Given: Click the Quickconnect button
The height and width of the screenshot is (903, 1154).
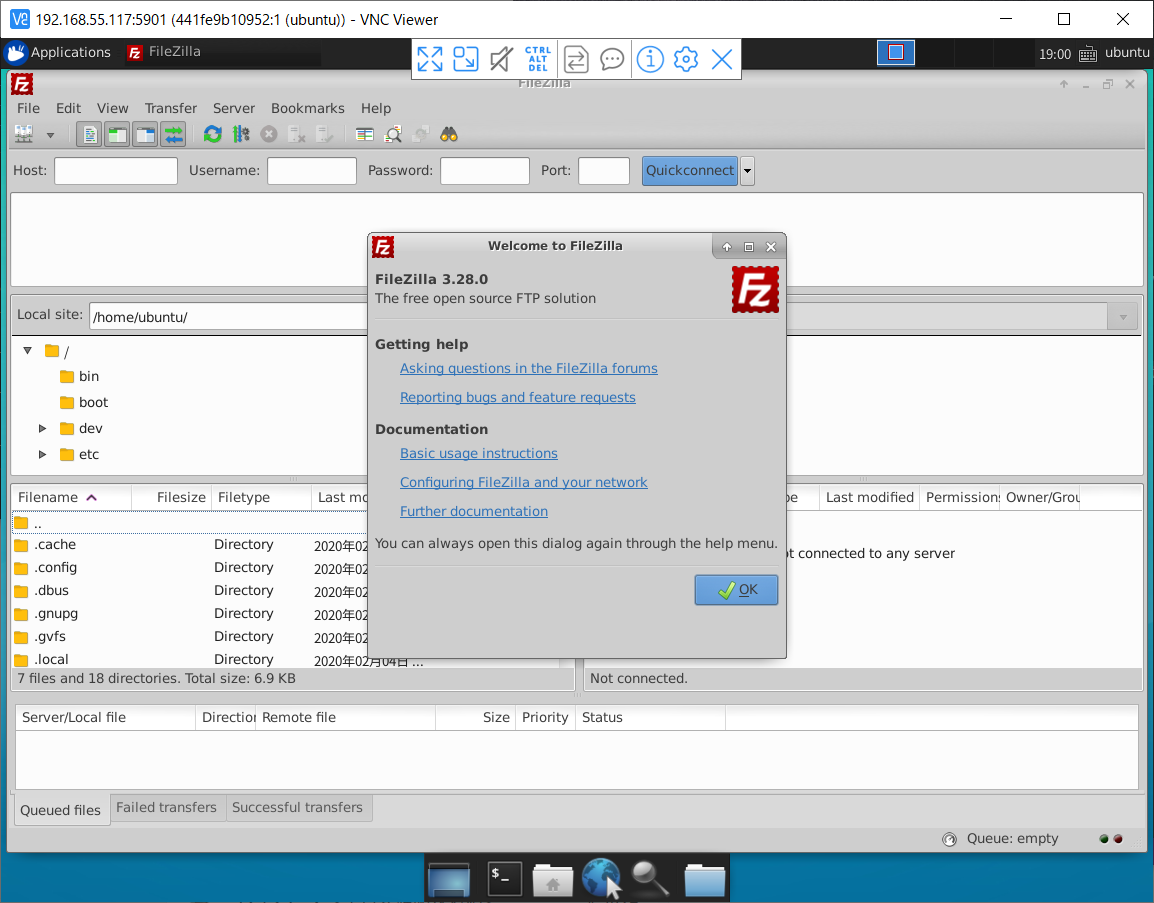Looking at the screenshot, I should 689,170.
